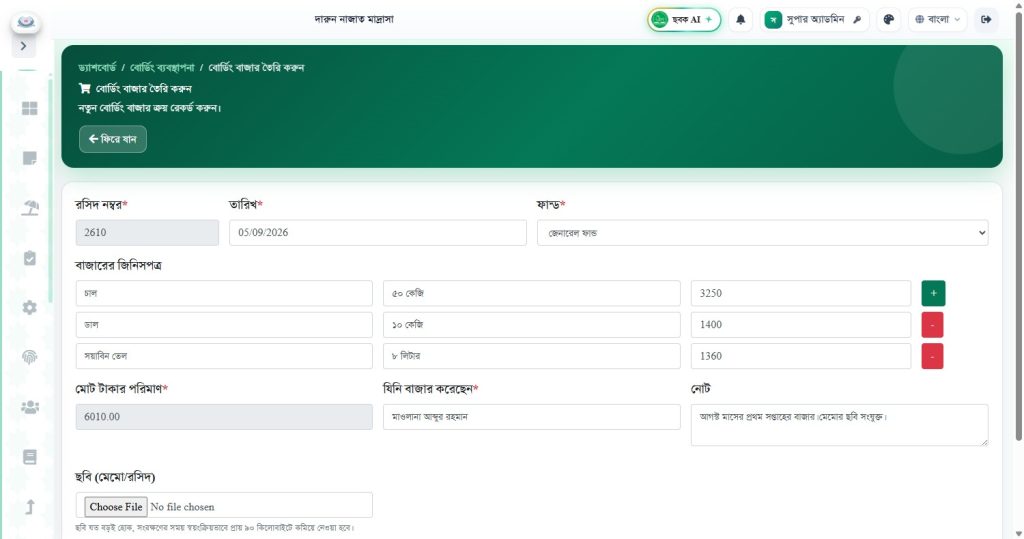Click the logout icon at top right
Image resolution: width=1024 pixels, height=539 pixels.
[x=986, y=20]
